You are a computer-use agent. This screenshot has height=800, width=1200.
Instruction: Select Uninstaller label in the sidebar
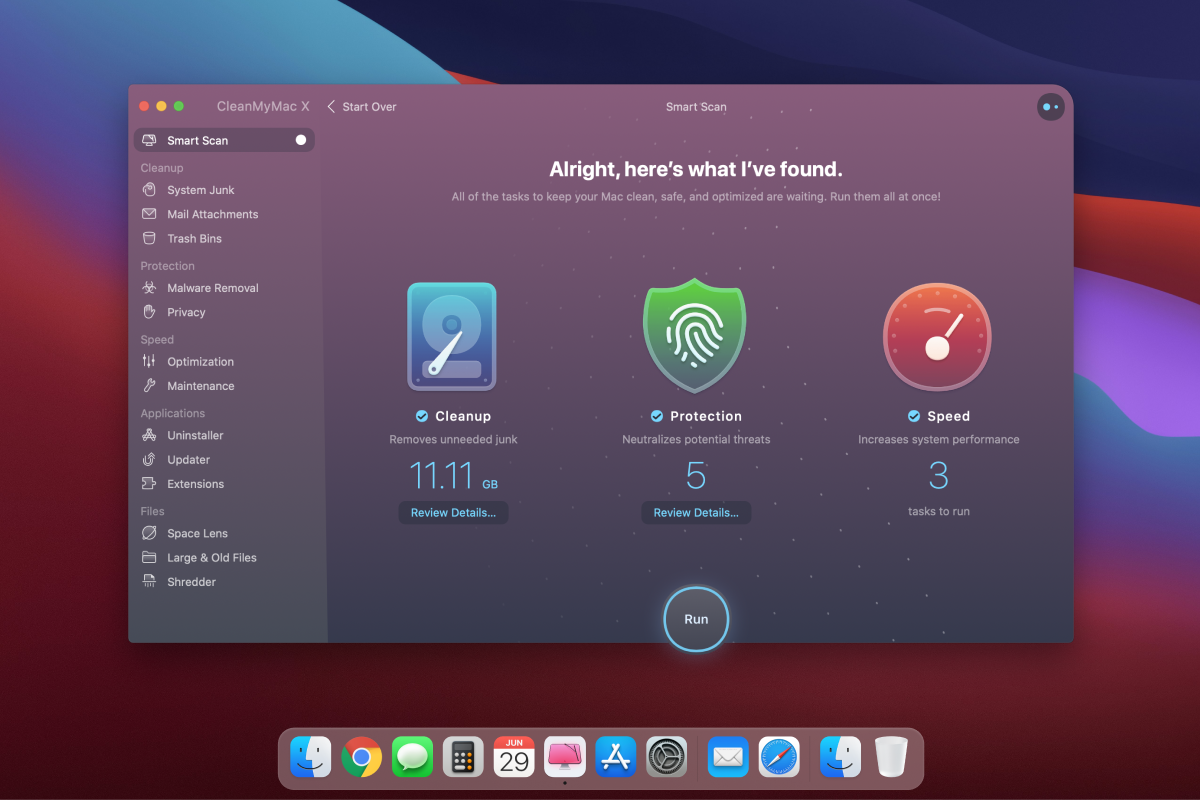(x=195, y=436)
